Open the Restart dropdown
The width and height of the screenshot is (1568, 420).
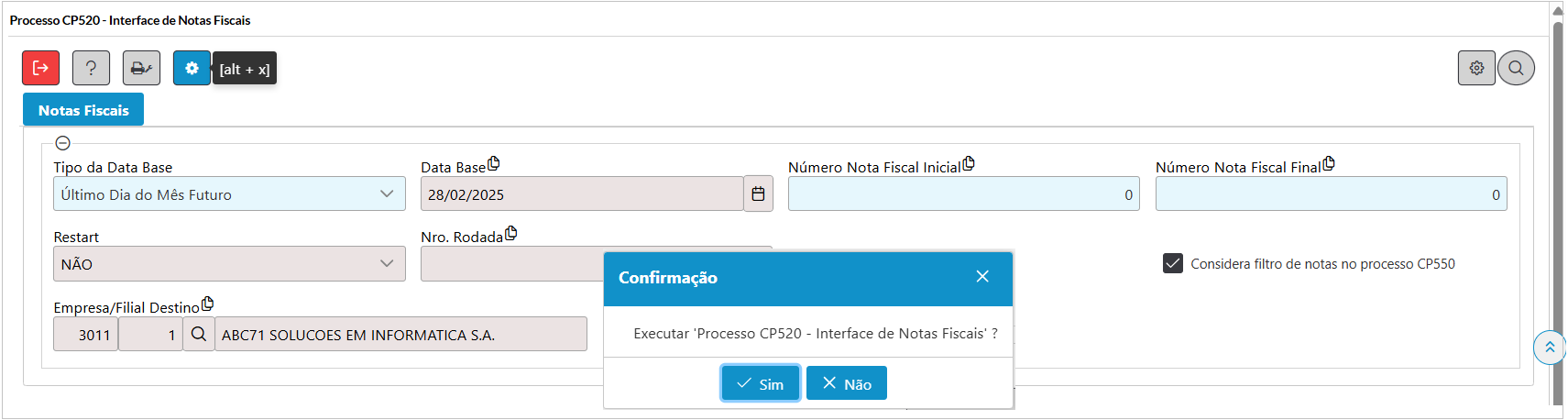click(229, 264)
